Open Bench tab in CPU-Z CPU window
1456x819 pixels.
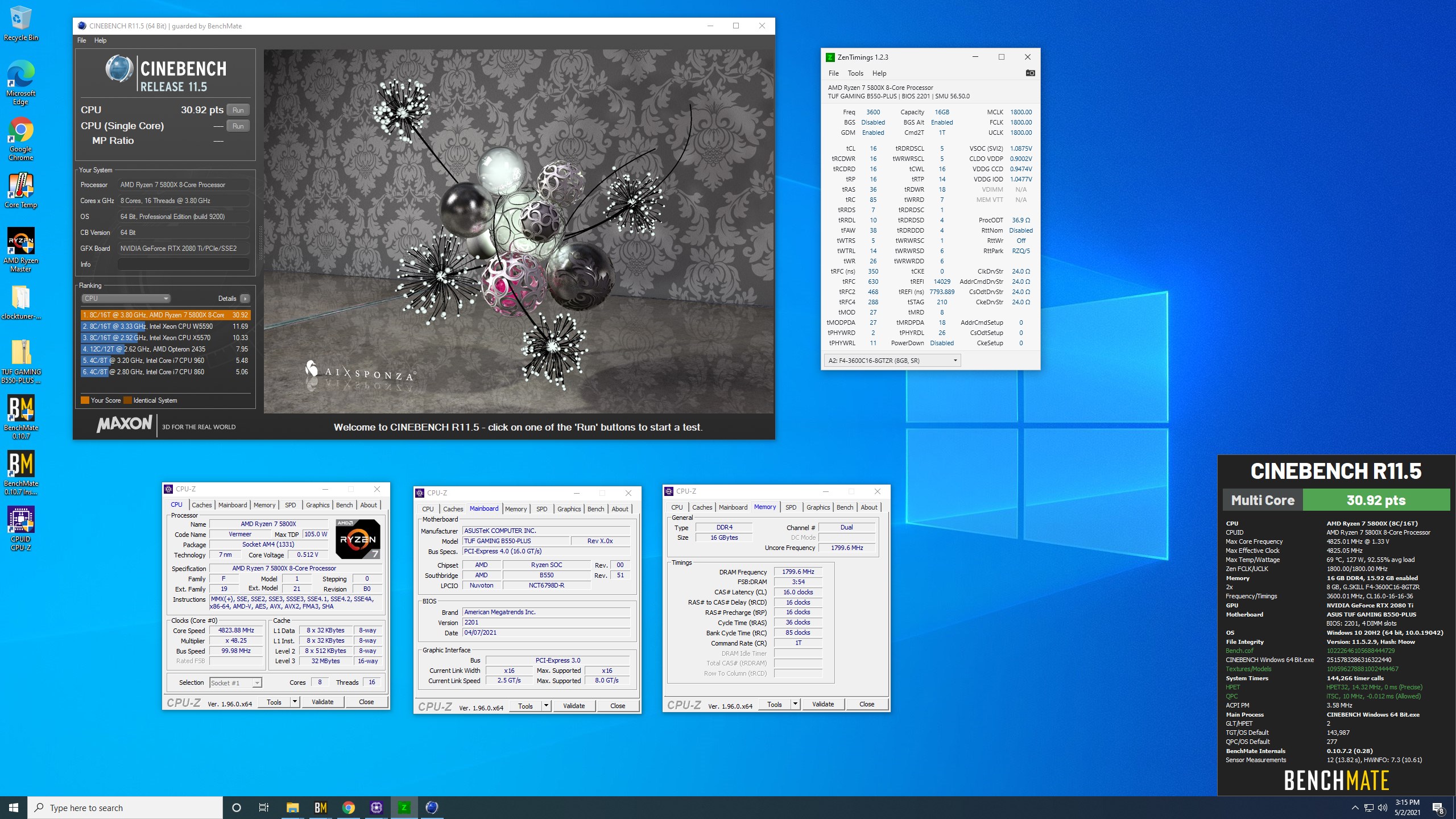tap(344, 505)
